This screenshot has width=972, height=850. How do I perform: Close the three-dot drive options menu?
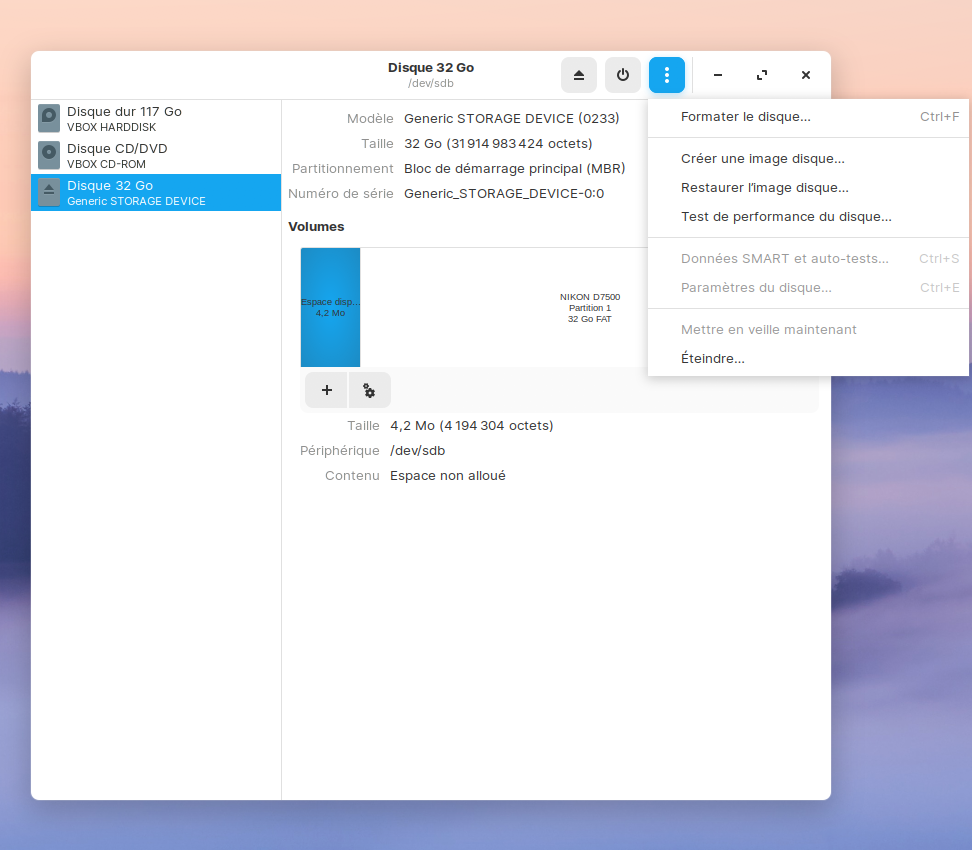667,75
